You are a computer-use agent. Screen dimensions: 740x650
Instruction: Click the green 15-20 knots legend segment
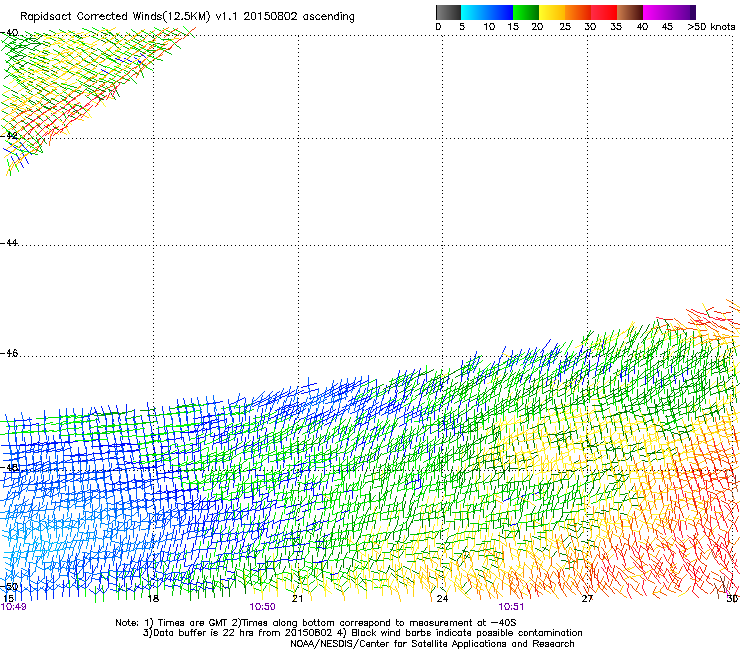point(526,12)
